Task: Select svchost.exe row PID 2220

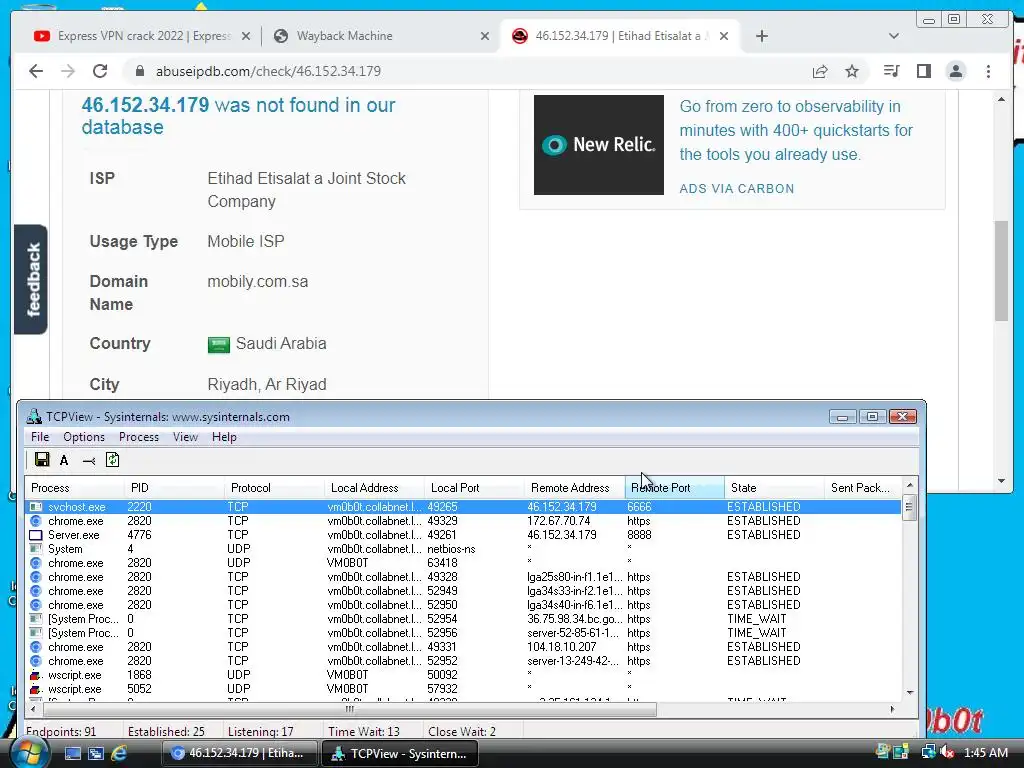Action: 463,507
